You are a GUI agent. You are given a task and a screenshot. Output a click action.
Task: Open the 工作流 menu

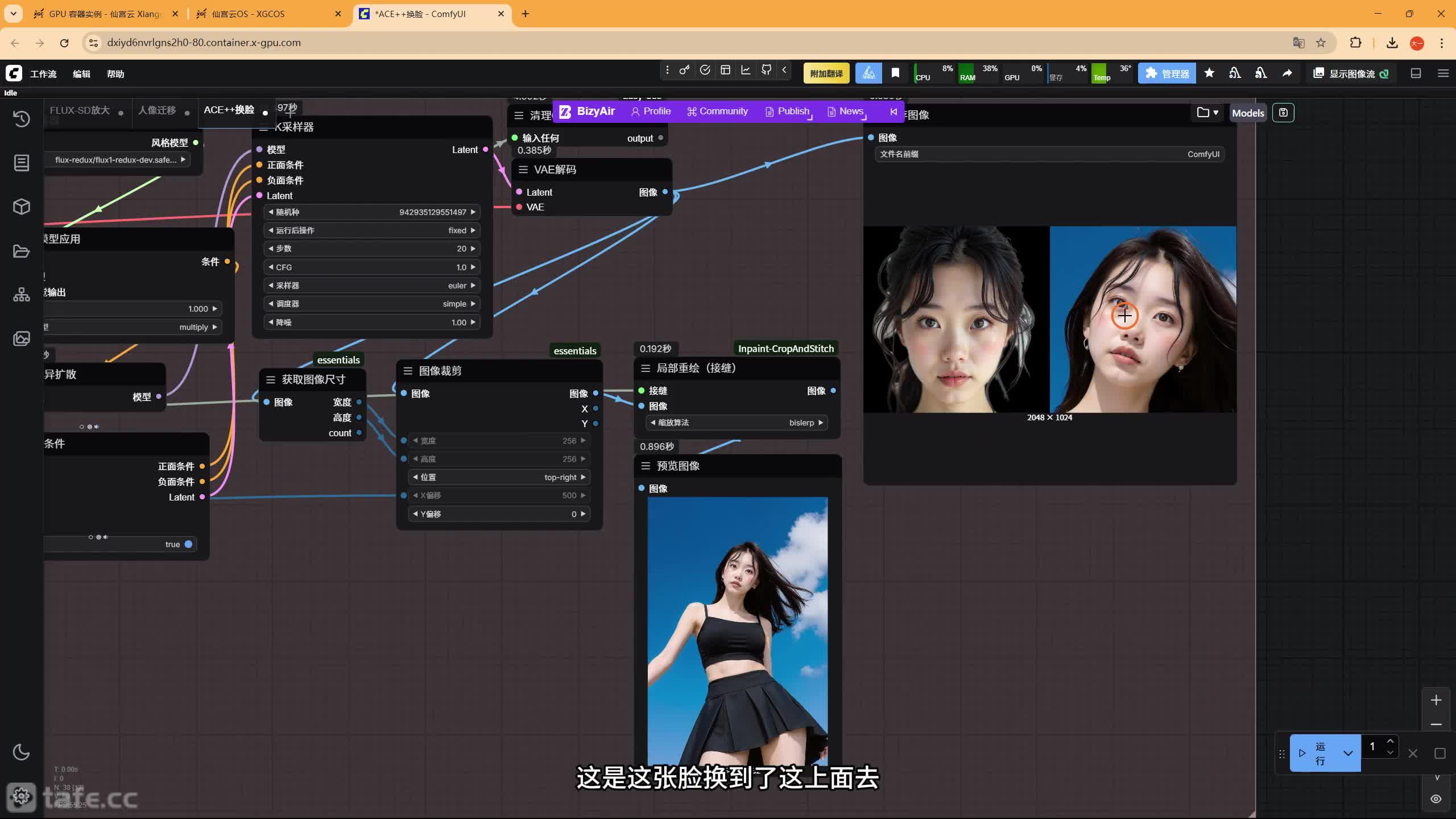pyautogui.click(x=43, y=74)
